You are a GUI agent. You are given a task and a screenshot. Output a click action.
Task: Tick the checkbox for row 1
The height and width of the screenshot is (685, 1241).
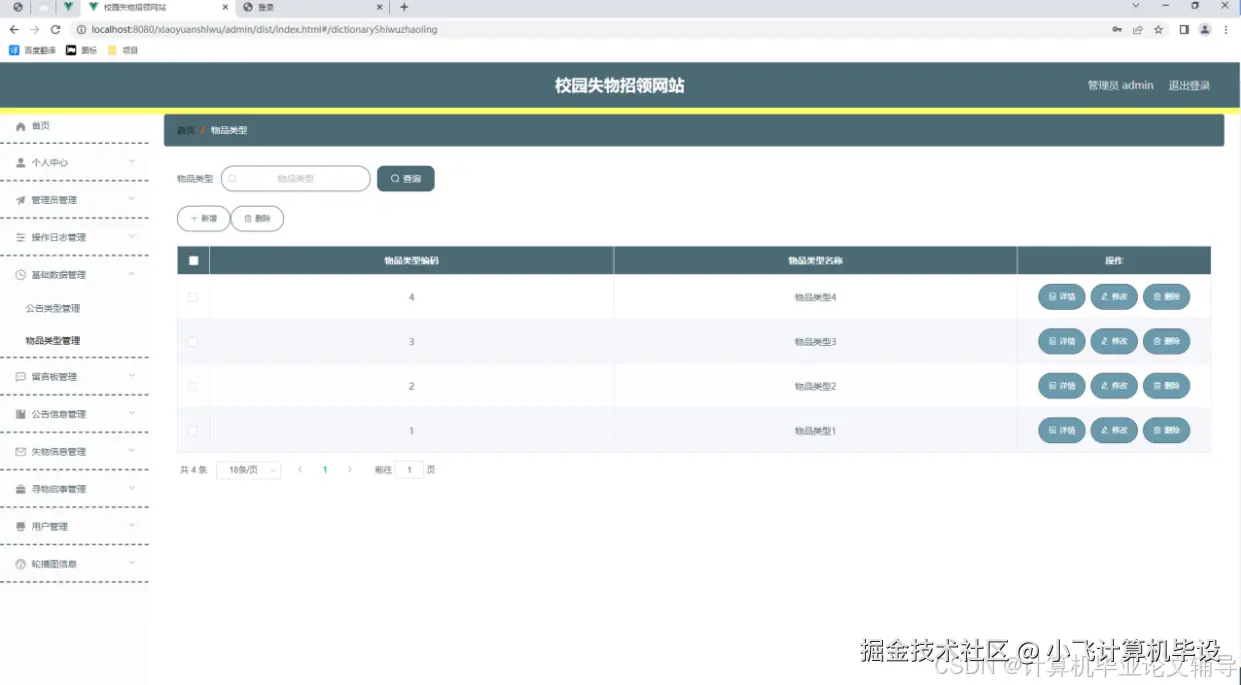(193, 431)
